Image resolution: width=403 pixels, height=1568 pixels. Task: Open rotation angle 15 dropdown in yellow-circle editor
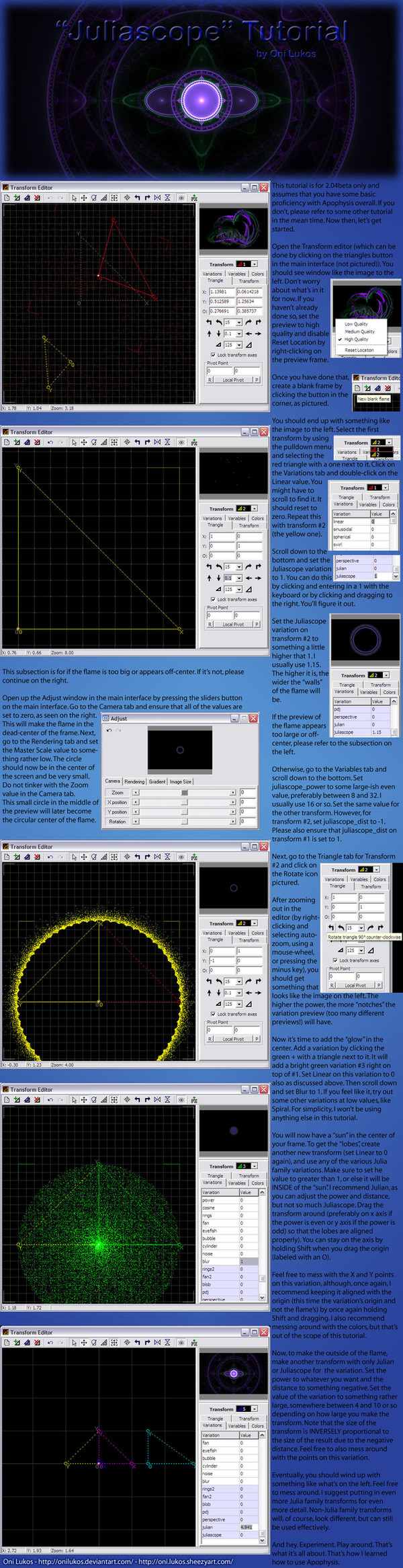238,981
